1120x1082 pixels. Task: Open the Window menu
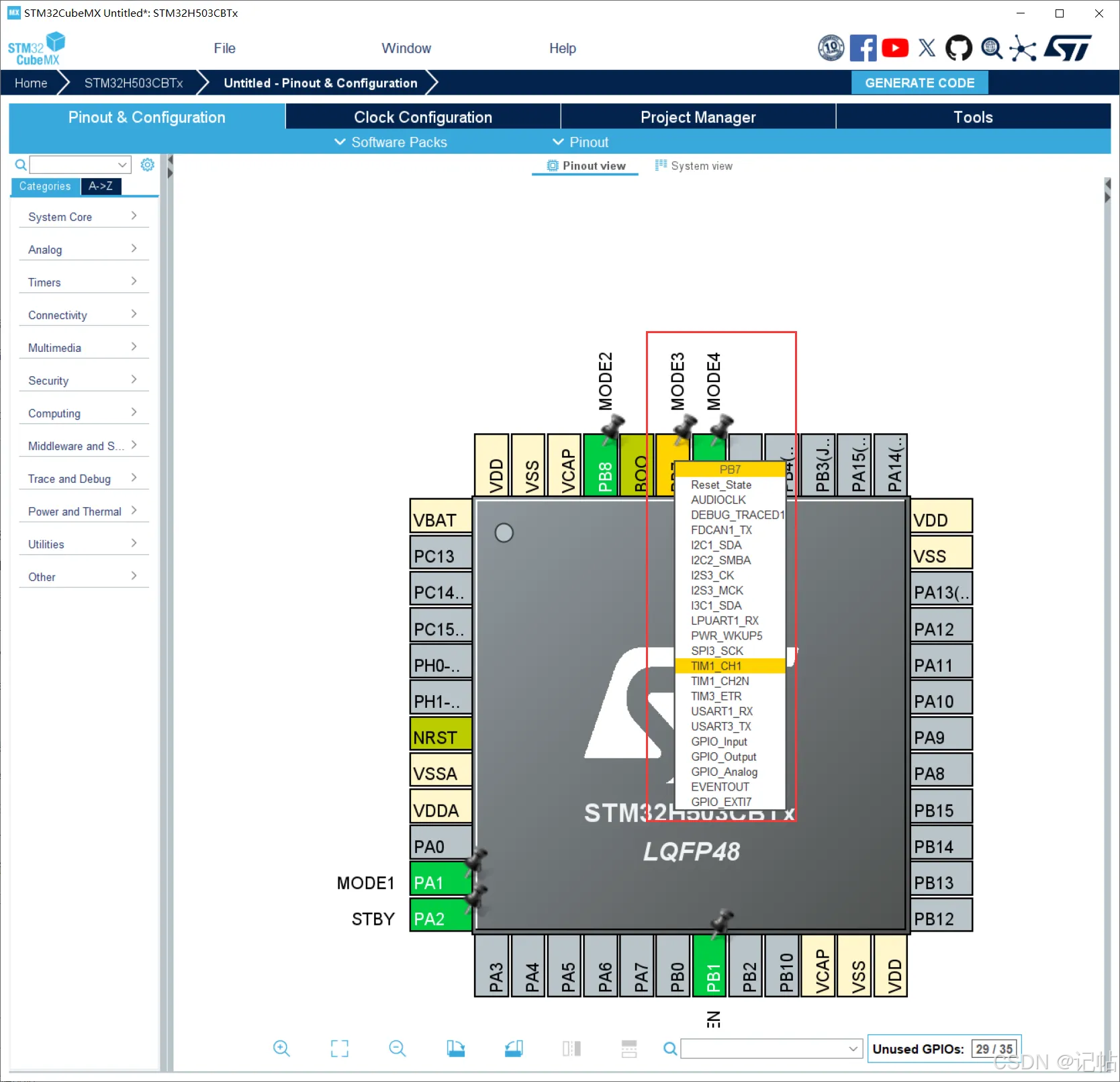click(406, 48)
